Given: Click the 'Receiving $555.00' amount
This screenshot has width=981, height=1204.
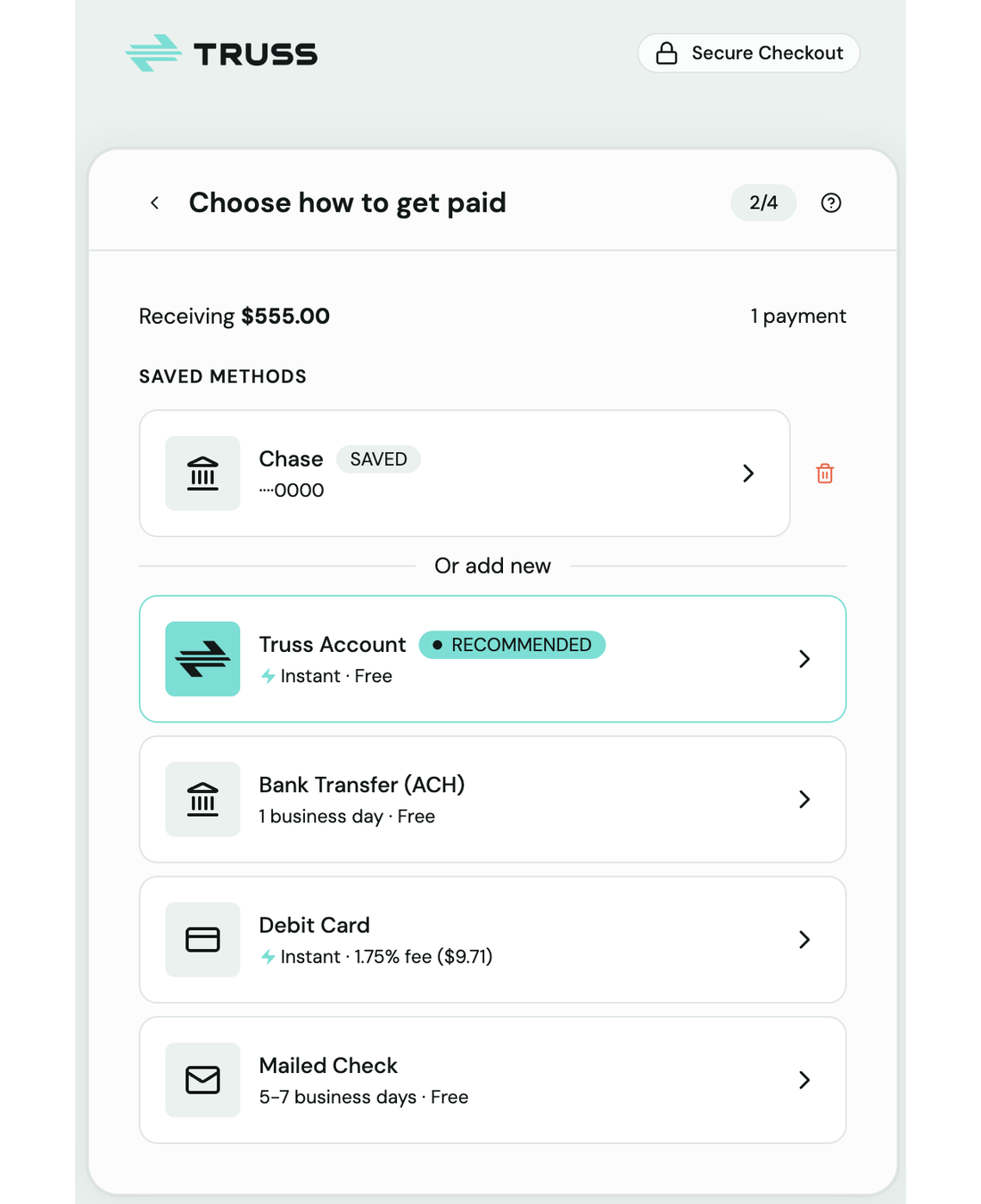Looking at the screenshot, I should coord(235,317).
